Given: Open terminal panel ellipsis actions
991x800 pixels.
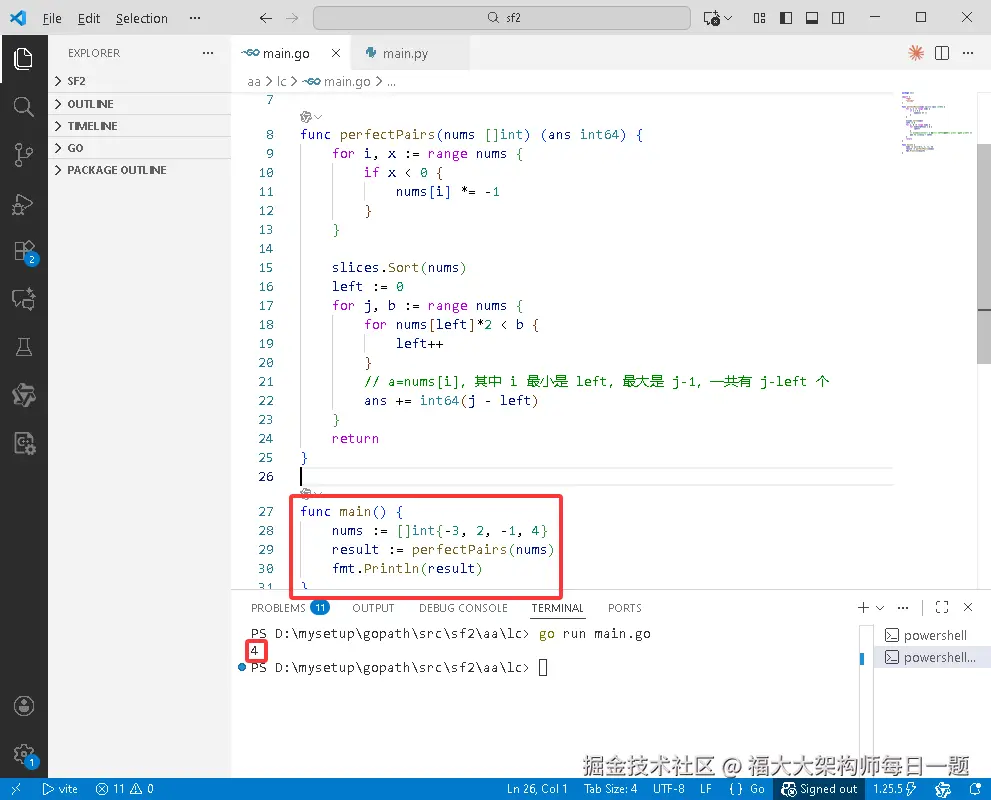Looking at the screenshot, I should tap(903, 607).
